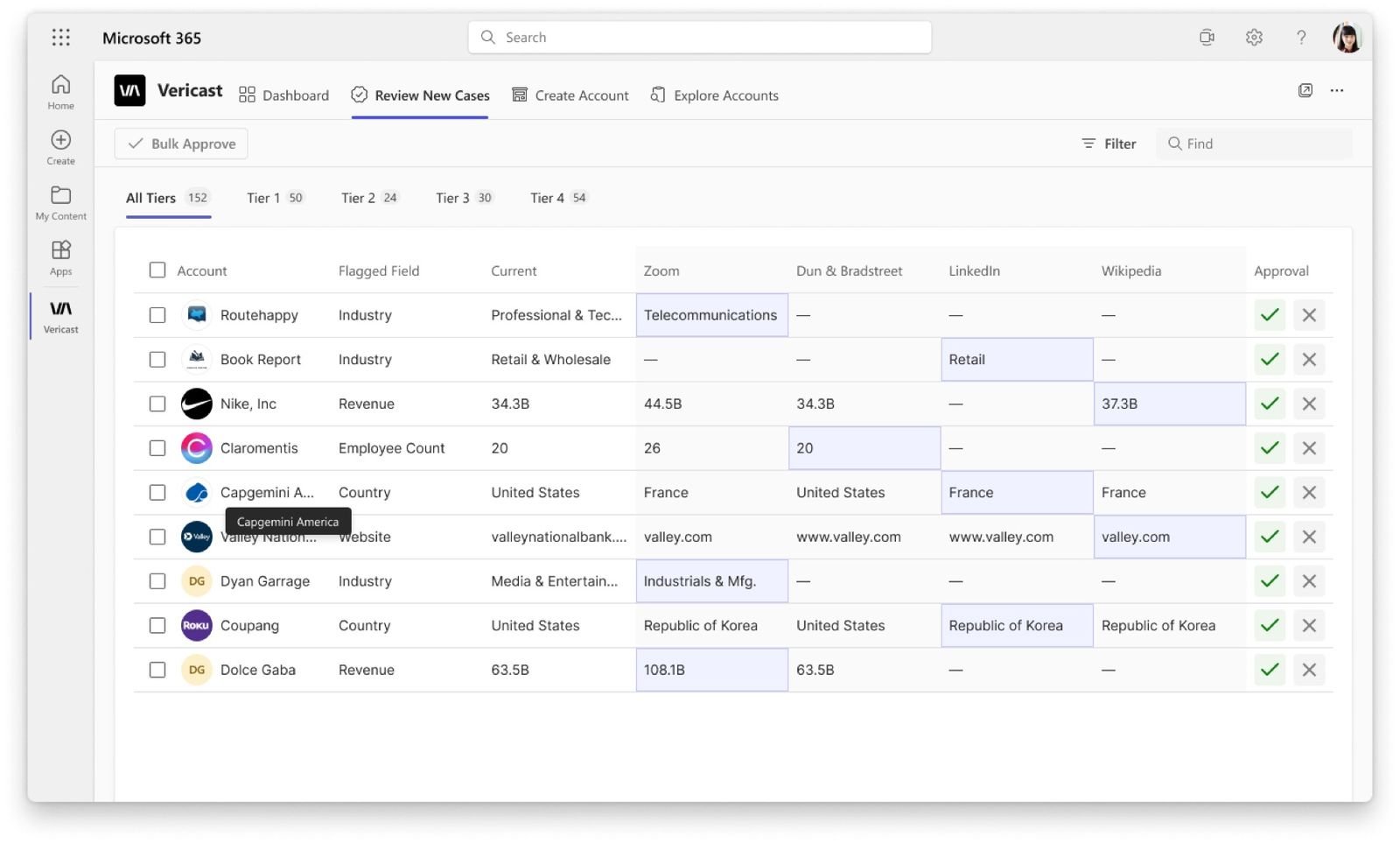Screen dimensions: 1400x843
Task: Pop out the app in new window
Action: tap(1305, 90)
